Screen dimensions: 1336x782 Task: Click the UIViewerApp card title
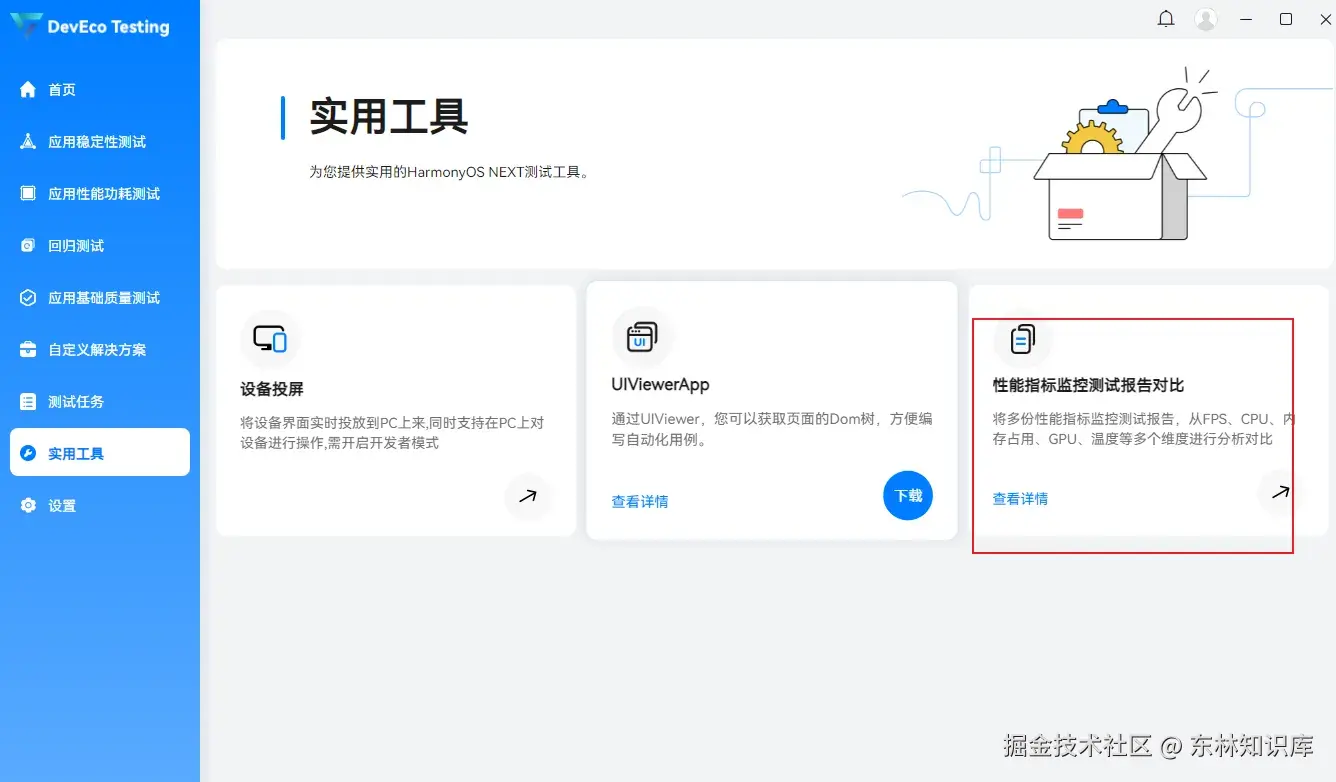pos(660,385)
